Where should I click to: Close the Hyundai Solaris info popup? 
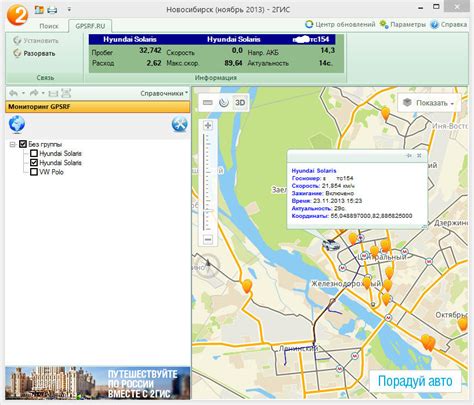click(419, 156)
